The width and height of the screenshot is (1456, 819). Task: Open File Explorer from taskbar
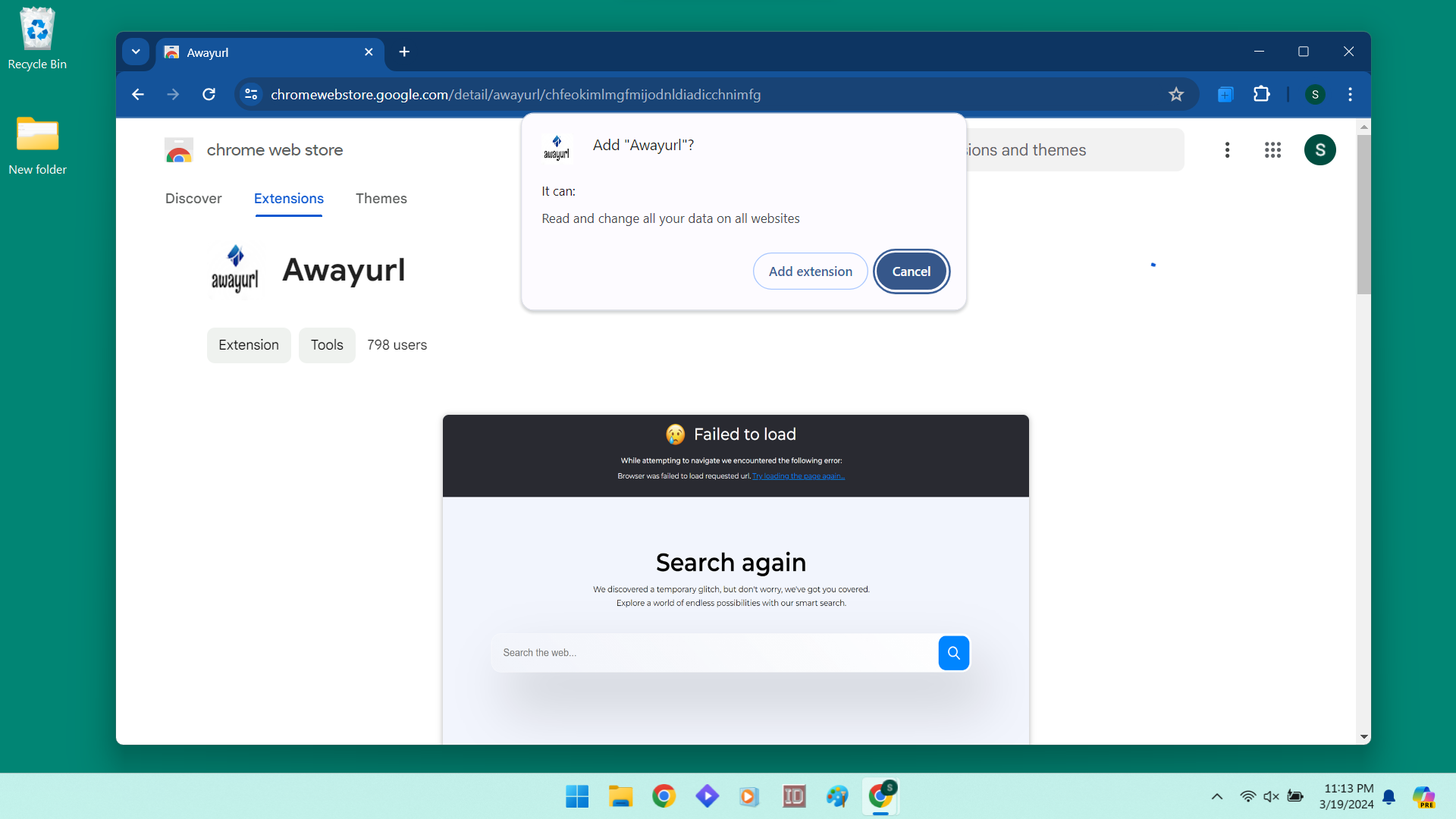tap(620, 796)
